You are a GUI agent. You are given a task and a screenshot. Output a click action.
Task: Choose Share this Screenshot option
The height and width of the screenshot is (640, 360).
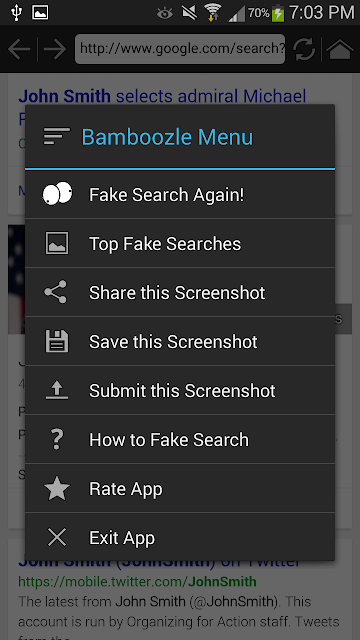point(180,292)
